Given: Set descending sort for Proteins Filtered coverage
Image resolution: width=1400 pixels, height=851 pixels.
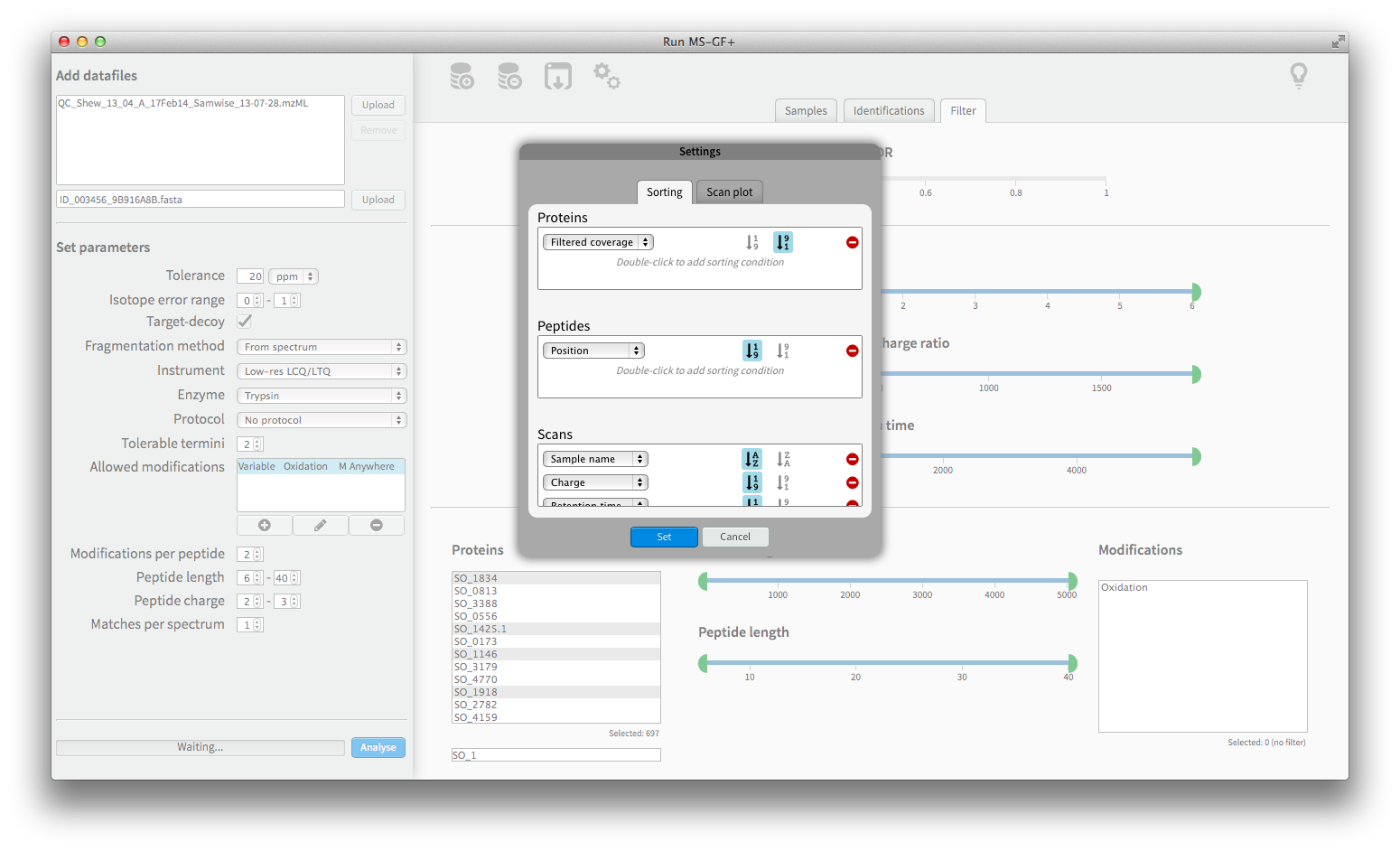Looking at the screenshot, I should click(782, 242).
